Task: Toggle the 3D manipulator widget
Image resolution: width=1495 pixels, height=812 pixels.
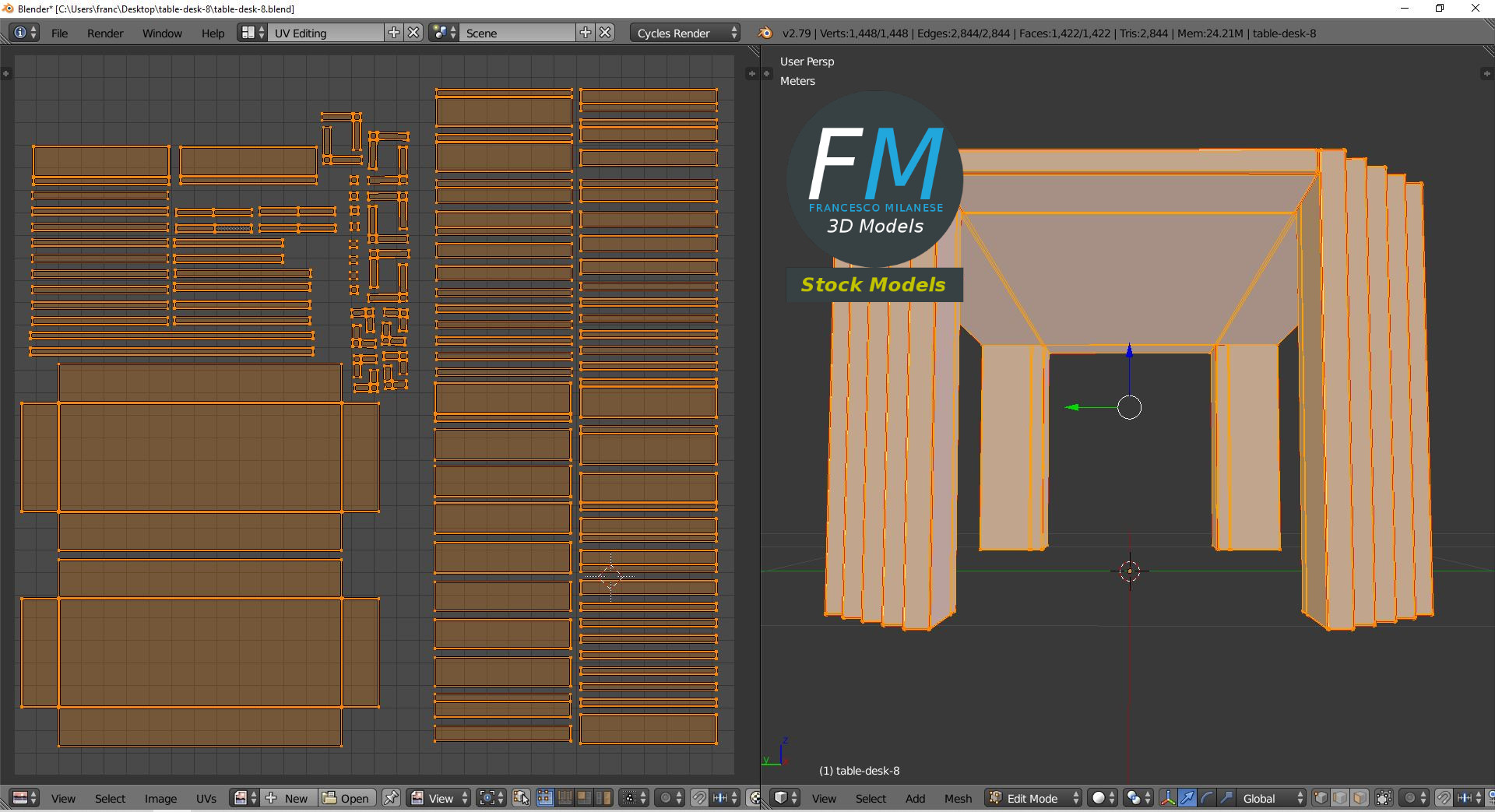Action: click(1168, 798)
